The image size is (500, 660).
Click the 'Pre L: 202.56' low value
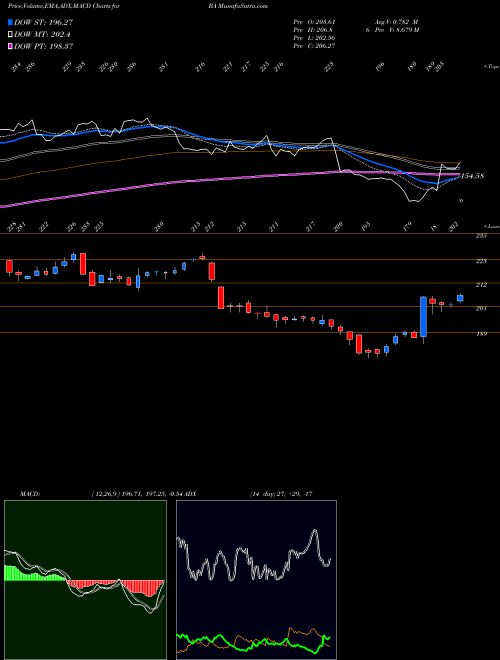click(314, 38)
